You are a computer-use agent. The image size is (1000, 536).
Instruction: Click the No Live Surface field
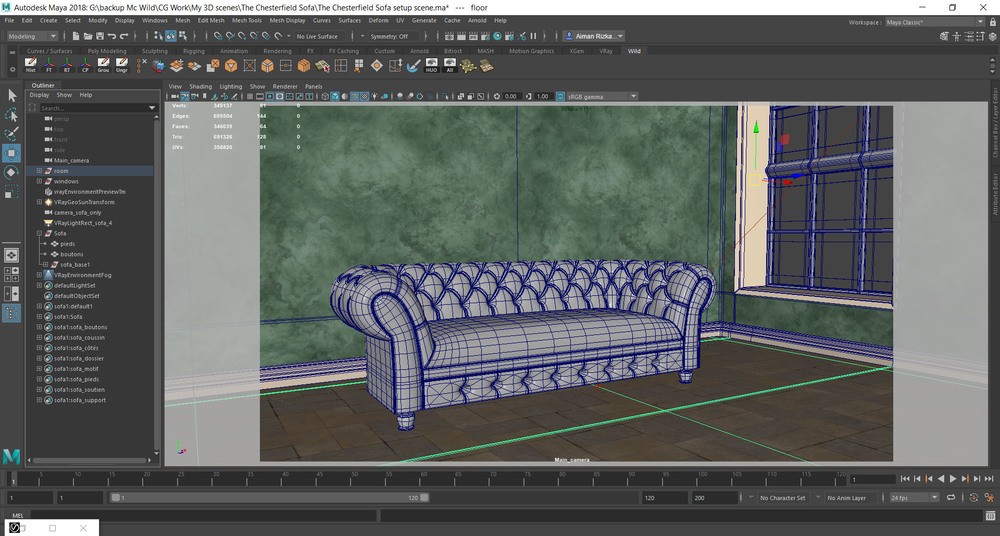pos(318,36)
